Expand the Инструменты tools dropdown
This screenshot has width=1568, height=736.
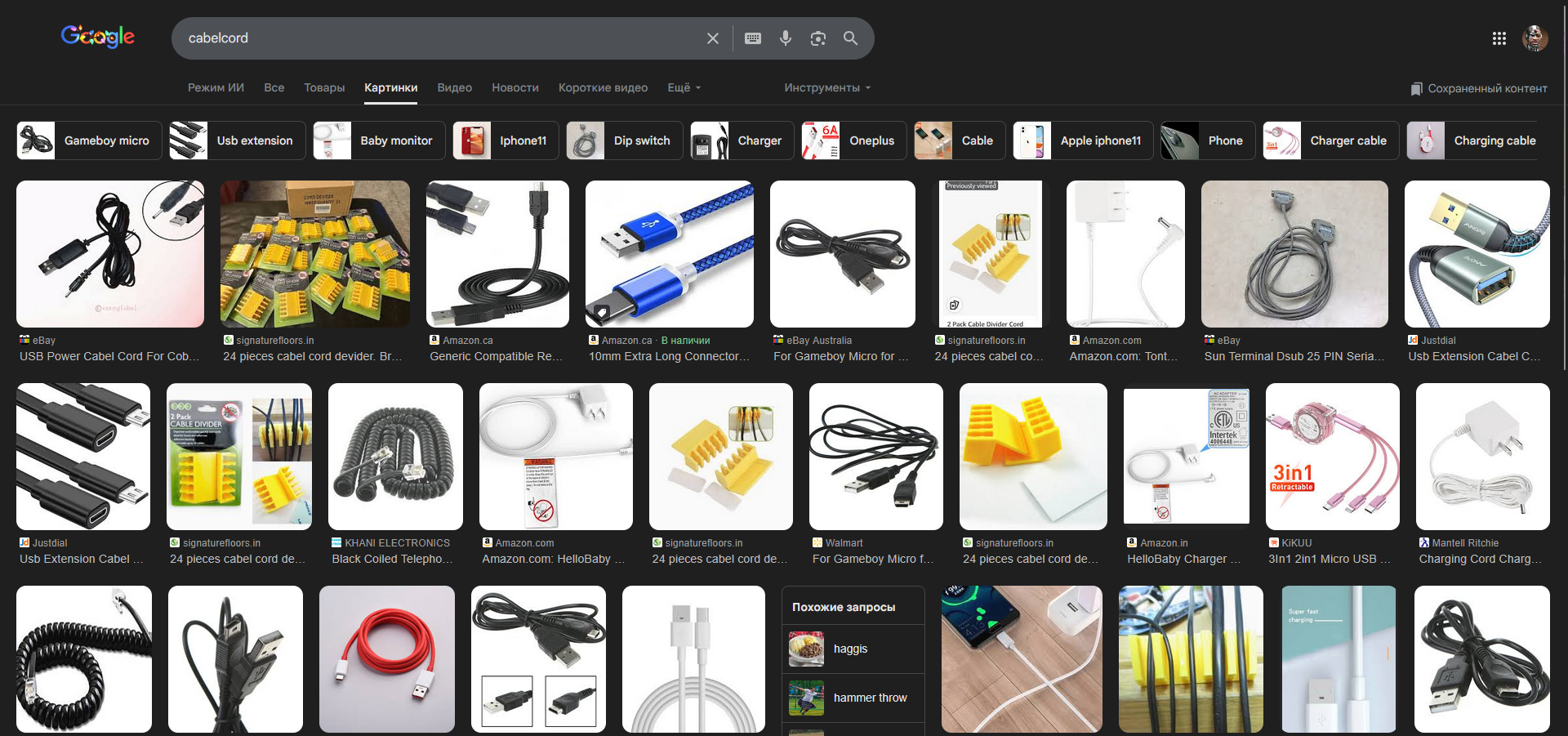(x=826, y=87)
